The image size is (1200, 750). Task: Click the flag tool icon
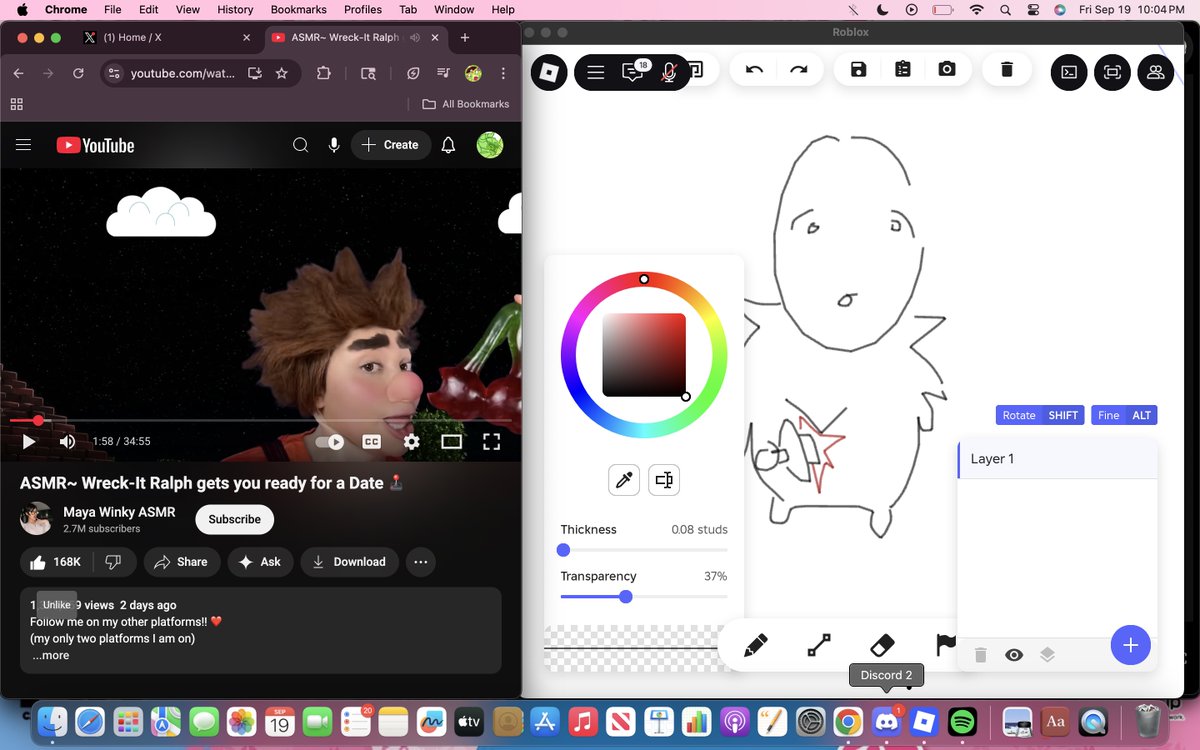pos(945,646)
